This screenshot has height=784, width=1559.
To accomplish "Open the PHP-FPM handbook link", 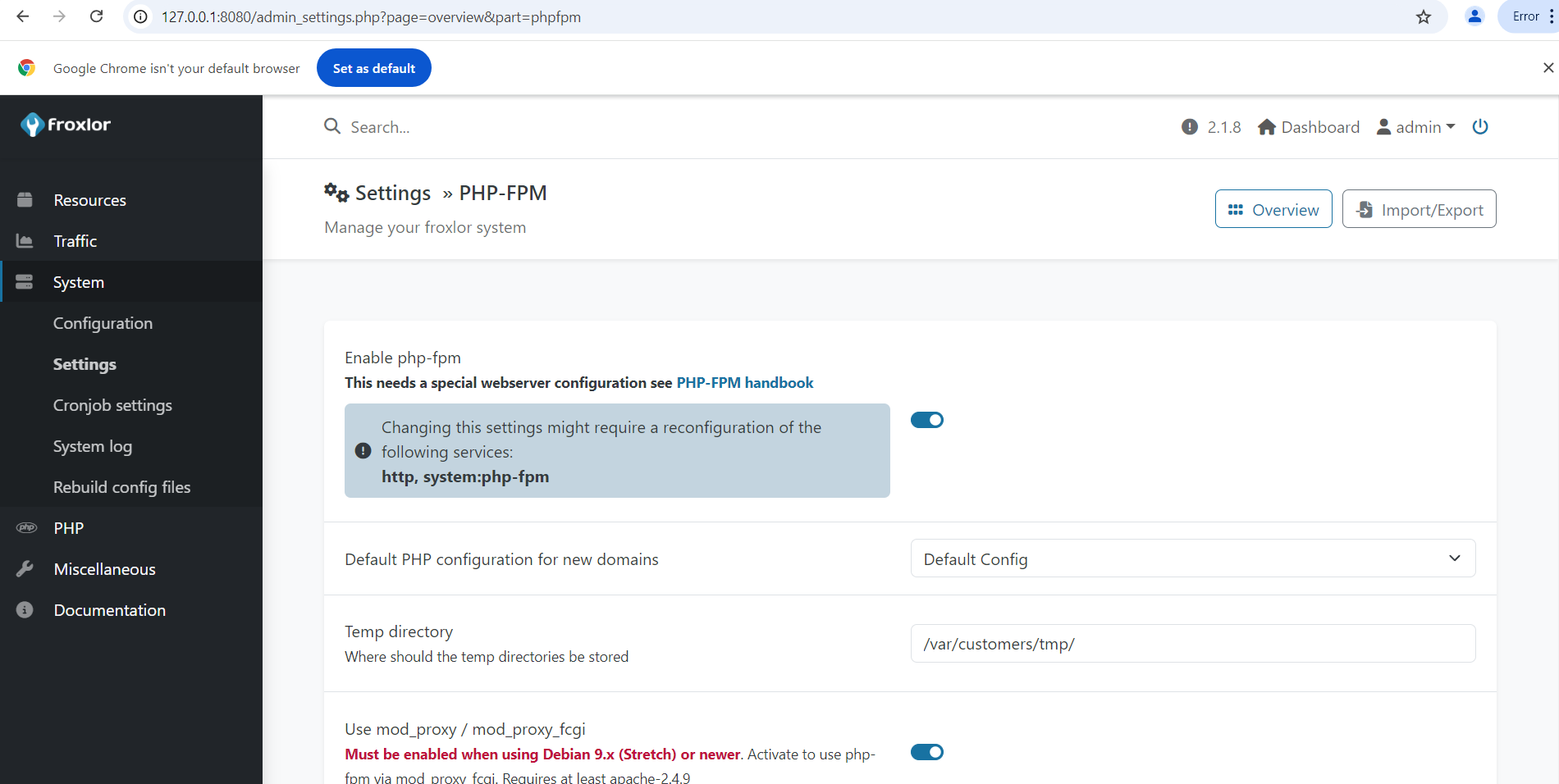I will pyautogui.click(x=744, y=383).
